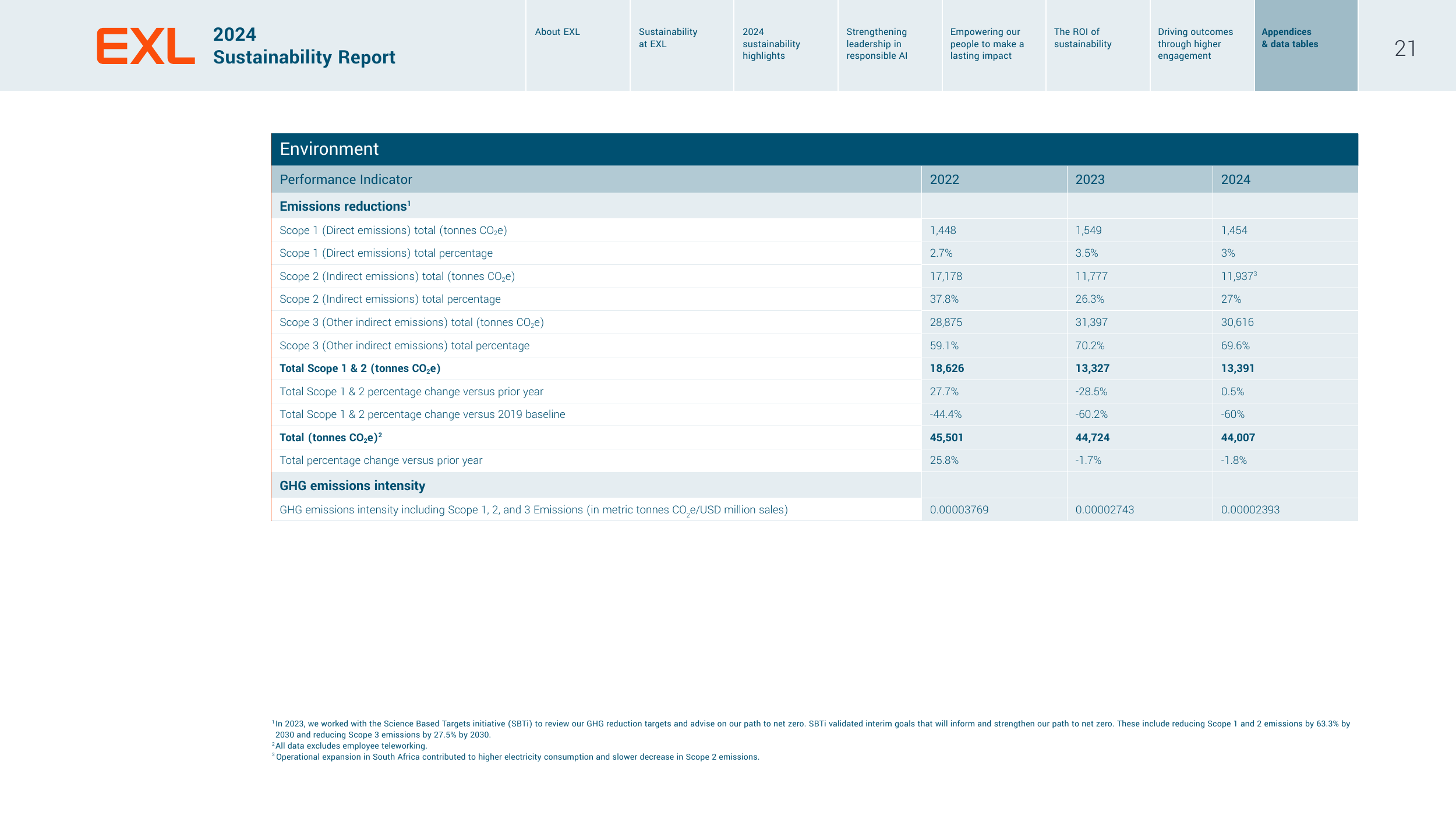Click Scope 3 value 31,397
This screenshot has height=819, width=1456.
point(1091,322)
